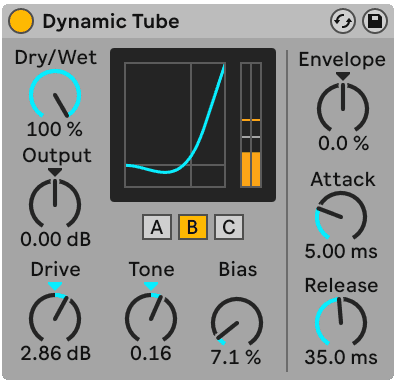Click the Release knob
Image resolution: width=398 pixels, height=384 pixels.
(x=341, y=322)
